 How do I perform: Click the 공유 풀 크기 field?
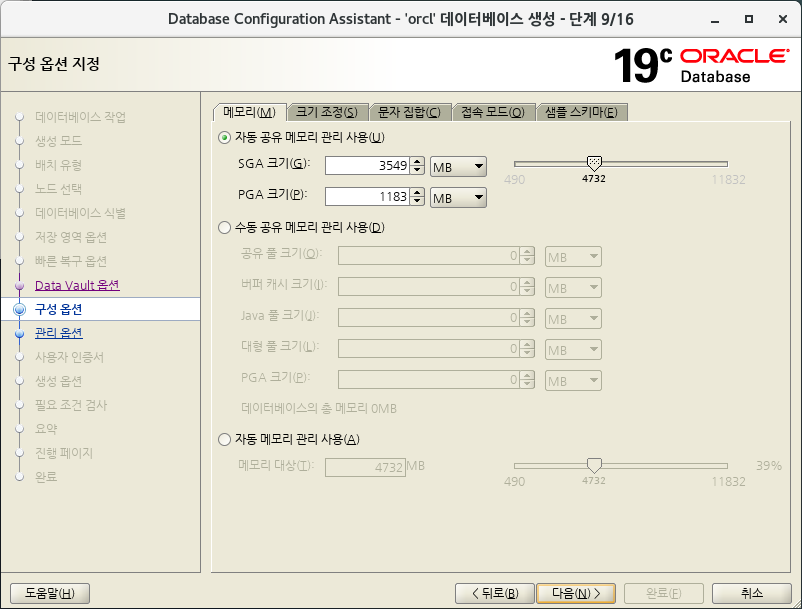(429, 256)
